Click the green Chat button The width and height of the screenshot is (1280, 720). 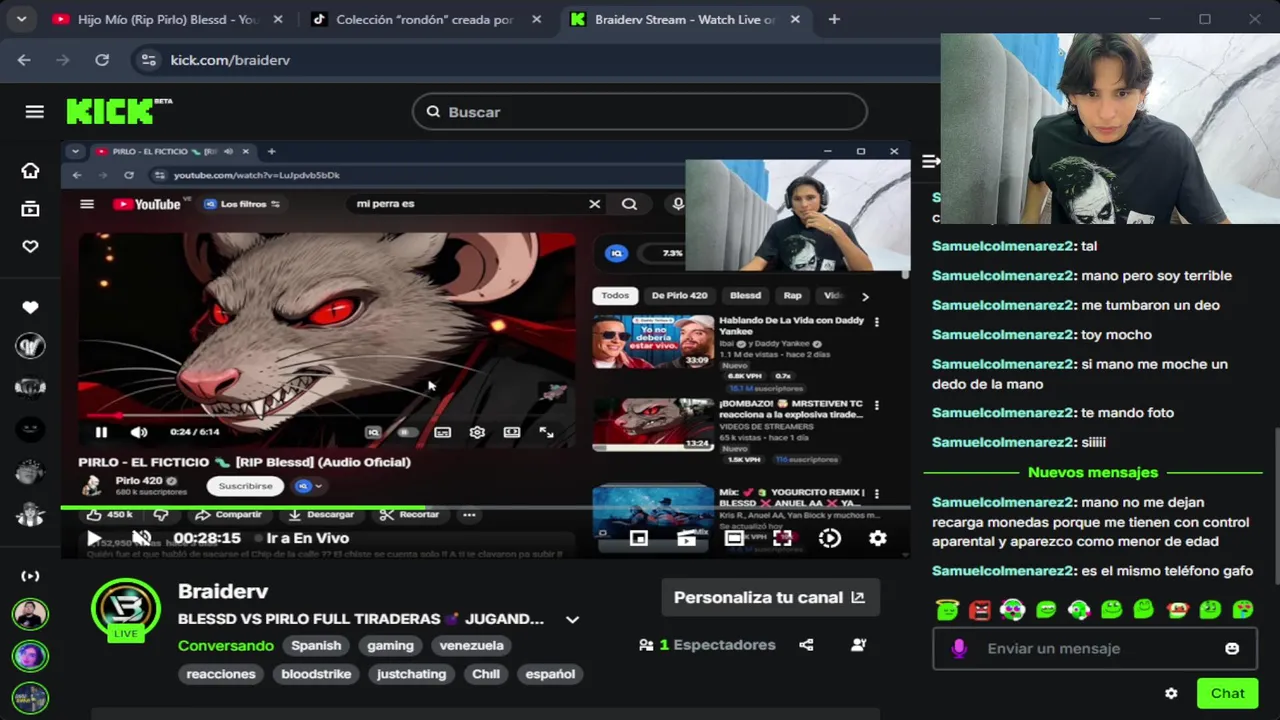click(x=1227, y=693)
